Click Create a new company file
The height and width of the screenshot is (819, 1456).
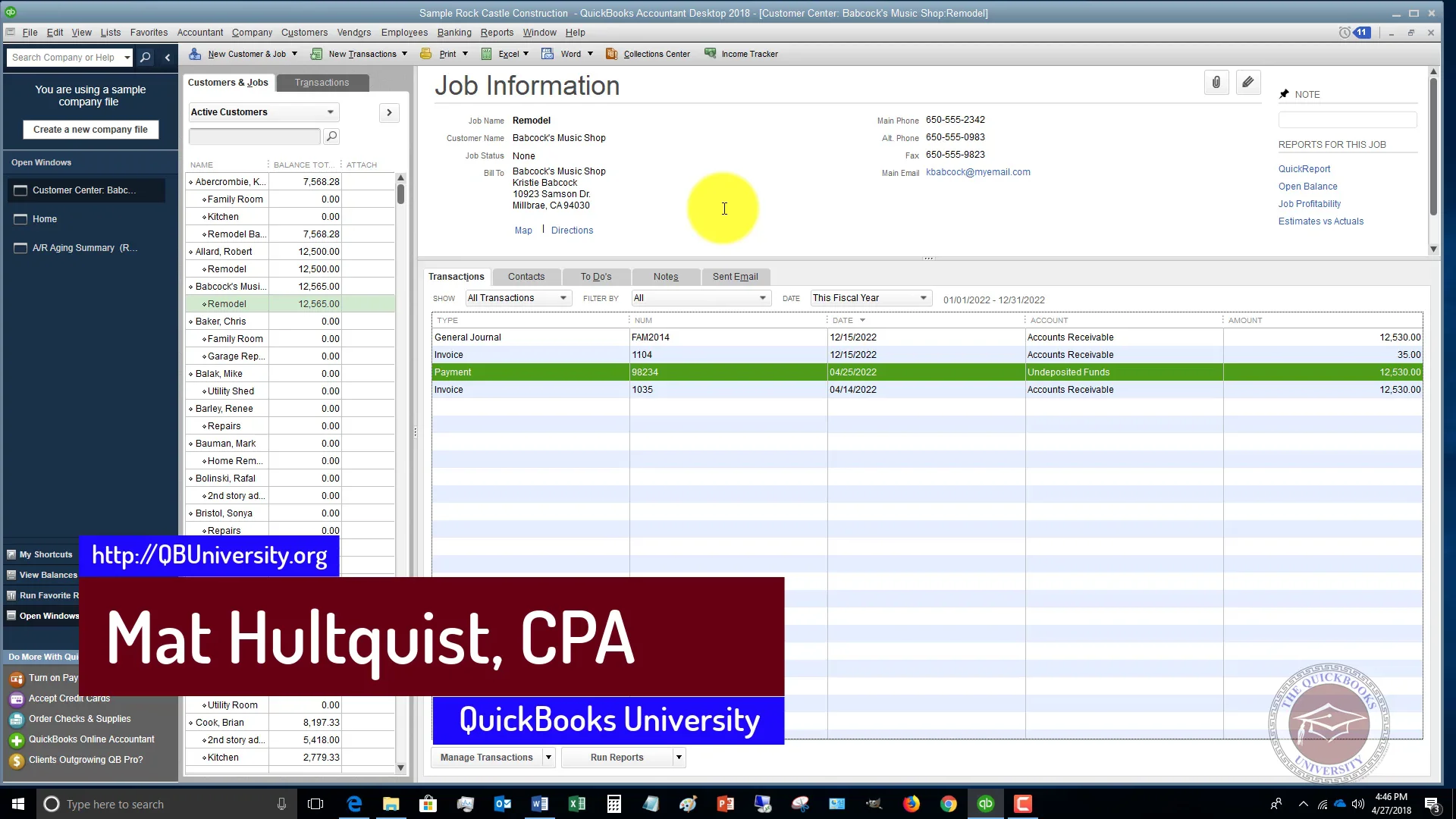pyautogui.click(x=90, y=130)
